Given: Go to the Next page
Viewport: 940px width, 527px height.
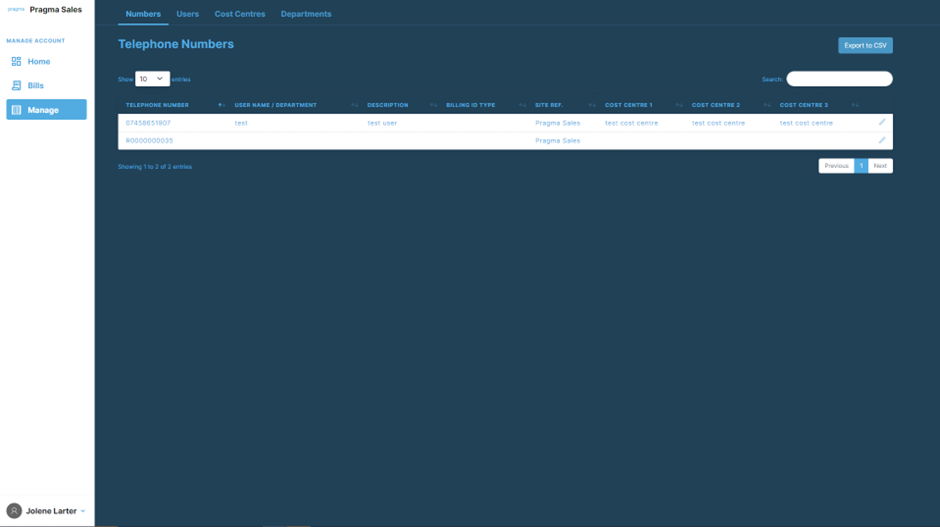Looking at the screenshot, I should (880, 166).
